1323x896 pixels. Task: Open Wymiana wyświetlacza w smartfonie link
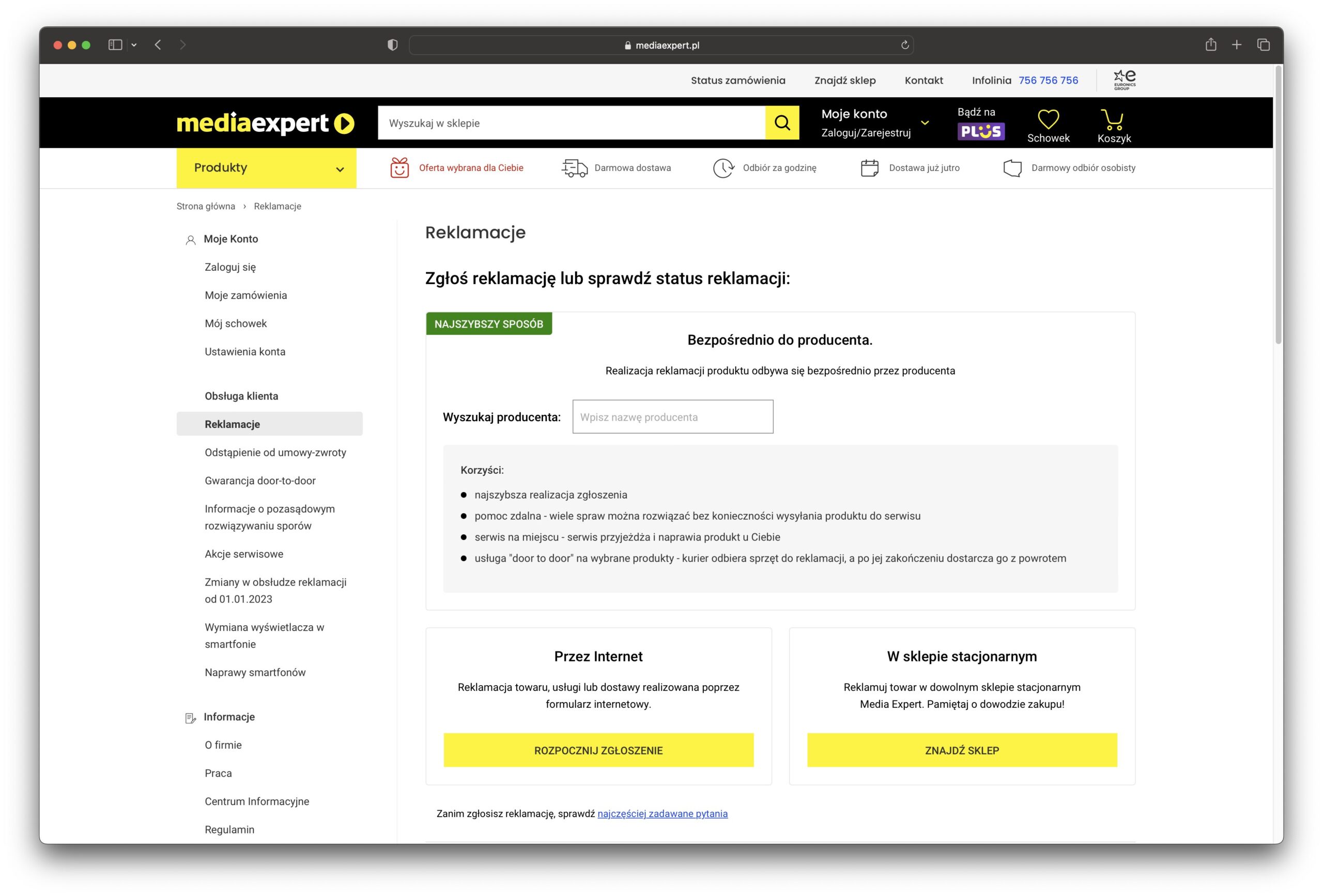pos(264,636)
